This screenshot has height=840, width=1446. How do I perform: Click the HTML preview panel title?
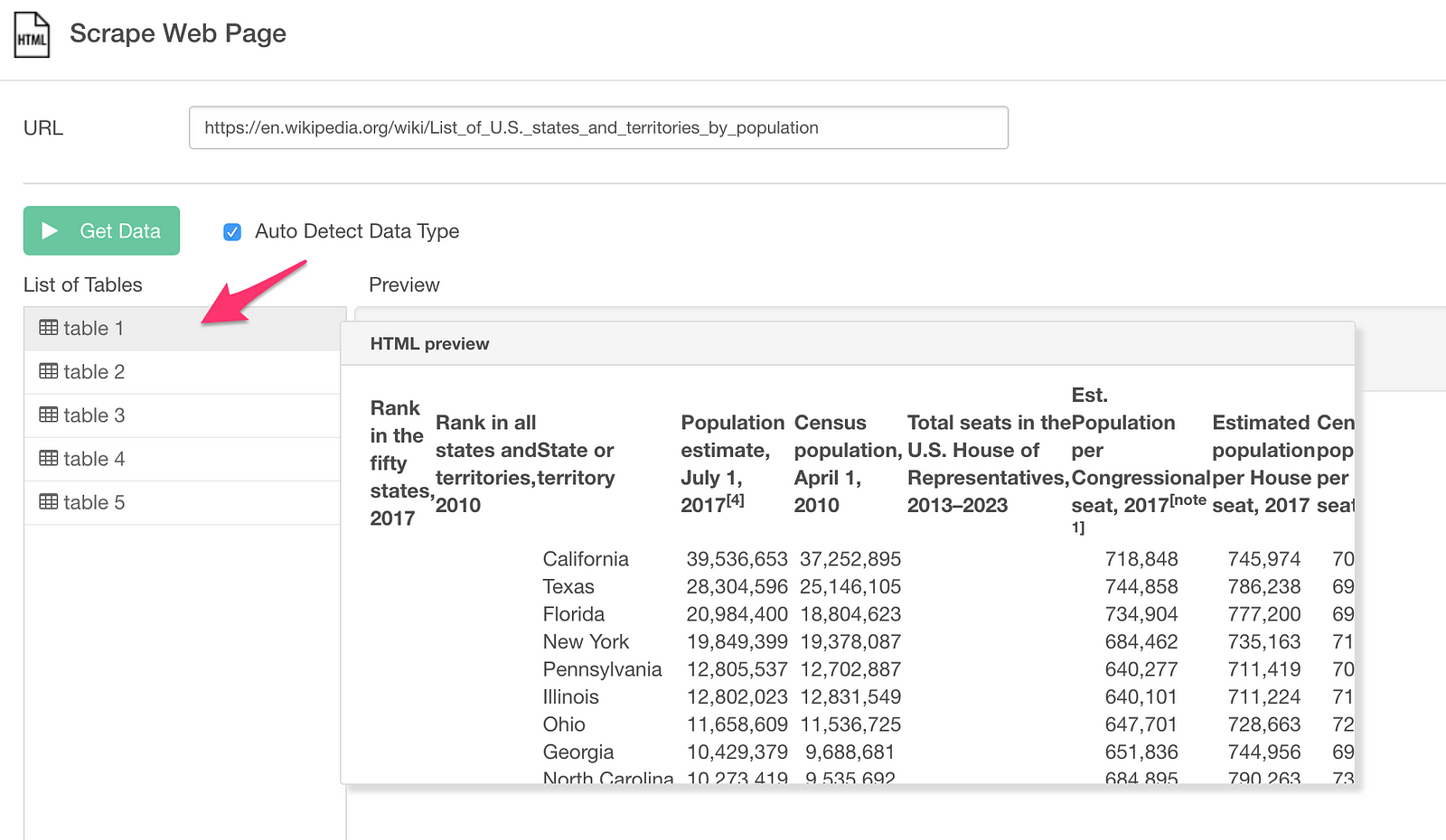click(429, 344)
